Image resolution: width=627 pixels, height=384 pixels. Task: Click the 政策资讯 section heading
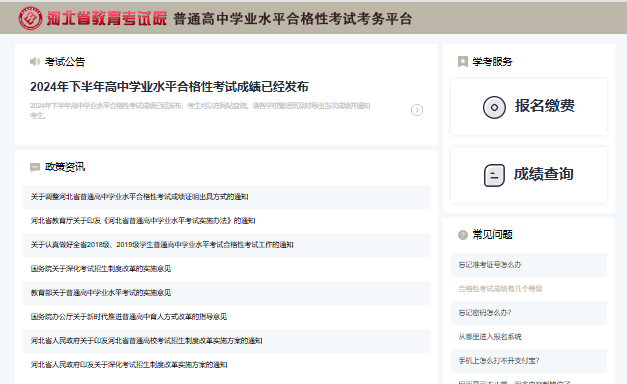pos(65,167)
